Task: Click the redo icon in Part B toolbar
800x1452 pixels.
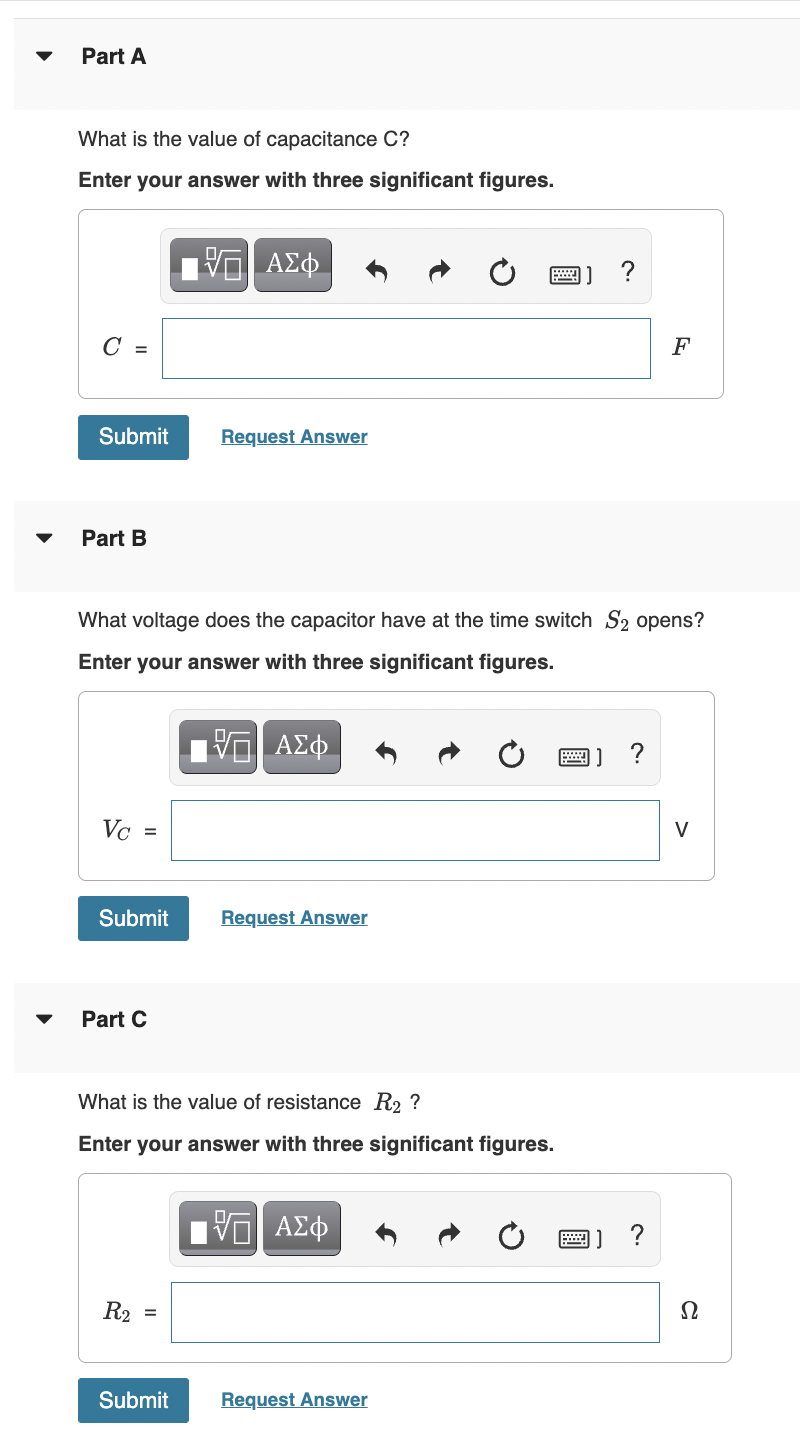Action: [x=448, y=754]
